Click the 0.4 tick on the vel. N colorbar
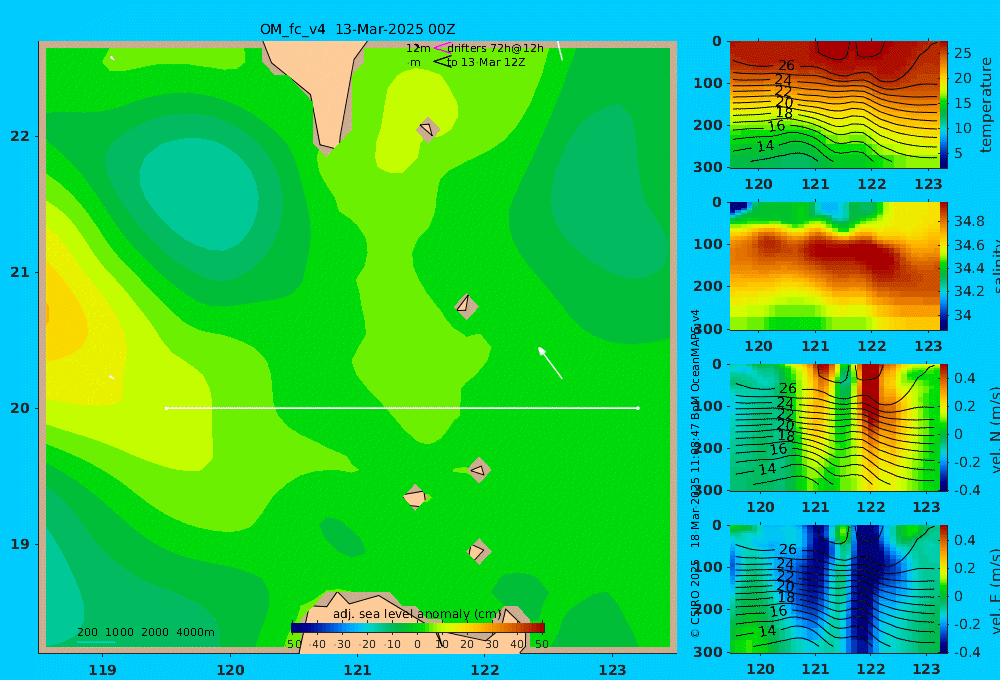Screen dimensions: 1000x680 pos(965,378)
